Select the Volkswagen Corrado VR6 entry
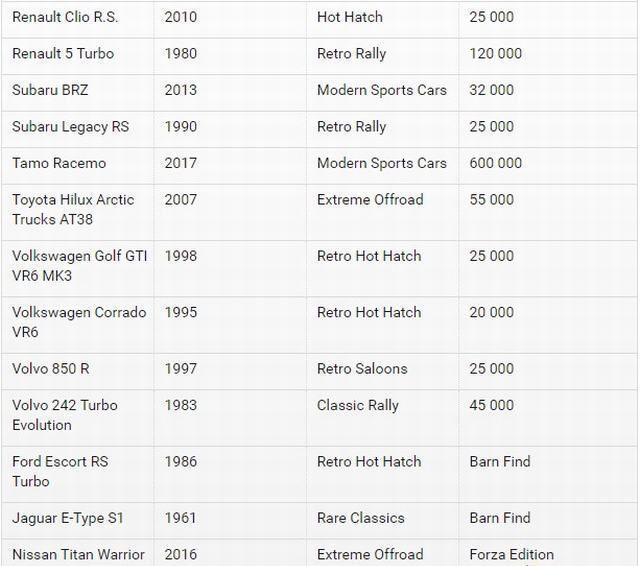The height and width of the screenshot is (566, 640). click(79, 322)
